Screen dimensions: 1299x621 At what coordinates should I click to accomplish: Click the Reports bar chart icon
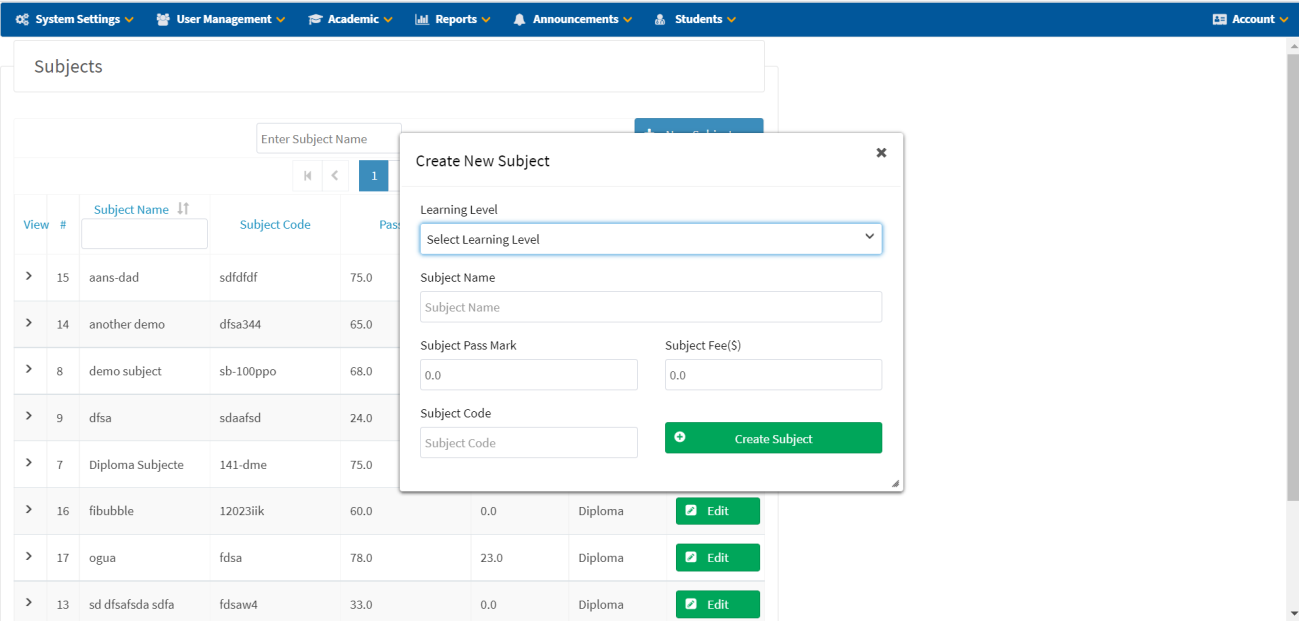[422, 19]
